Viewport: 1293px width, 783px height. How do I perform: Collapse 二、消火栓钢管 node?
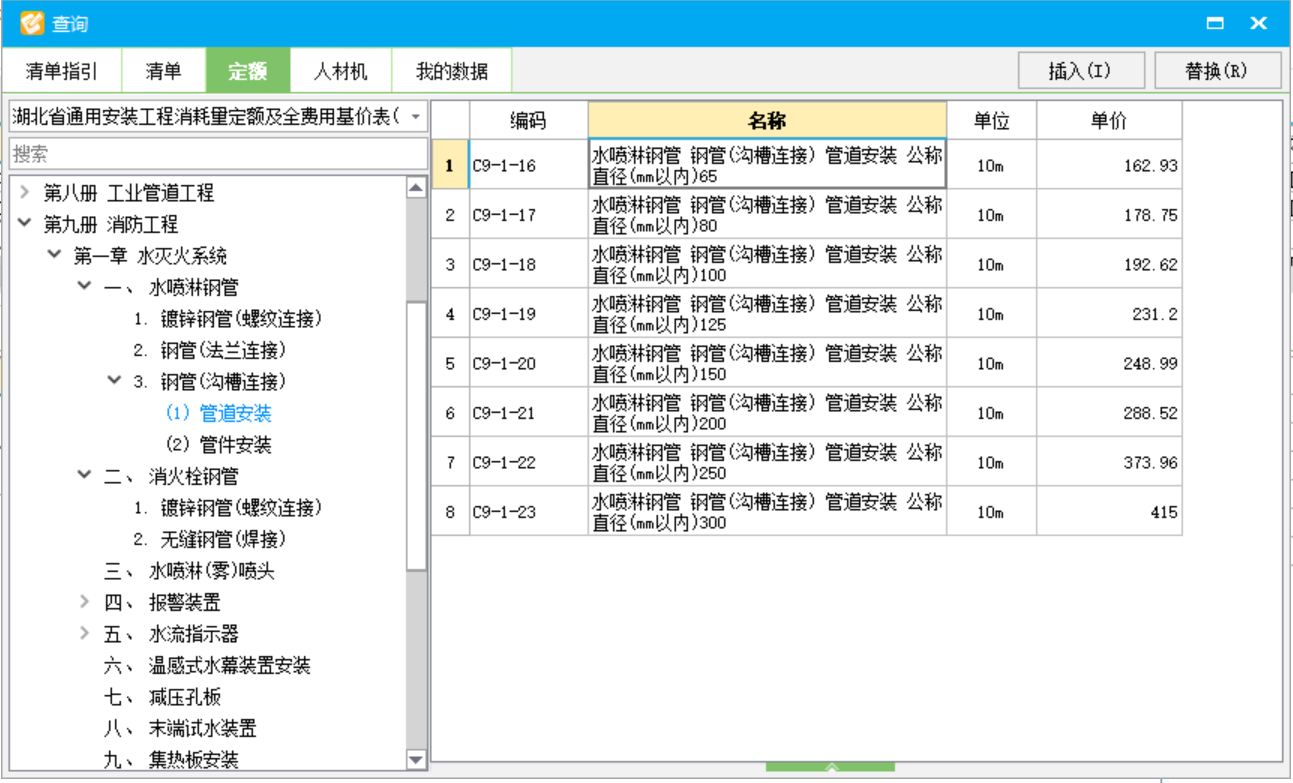tap(84, 476)
